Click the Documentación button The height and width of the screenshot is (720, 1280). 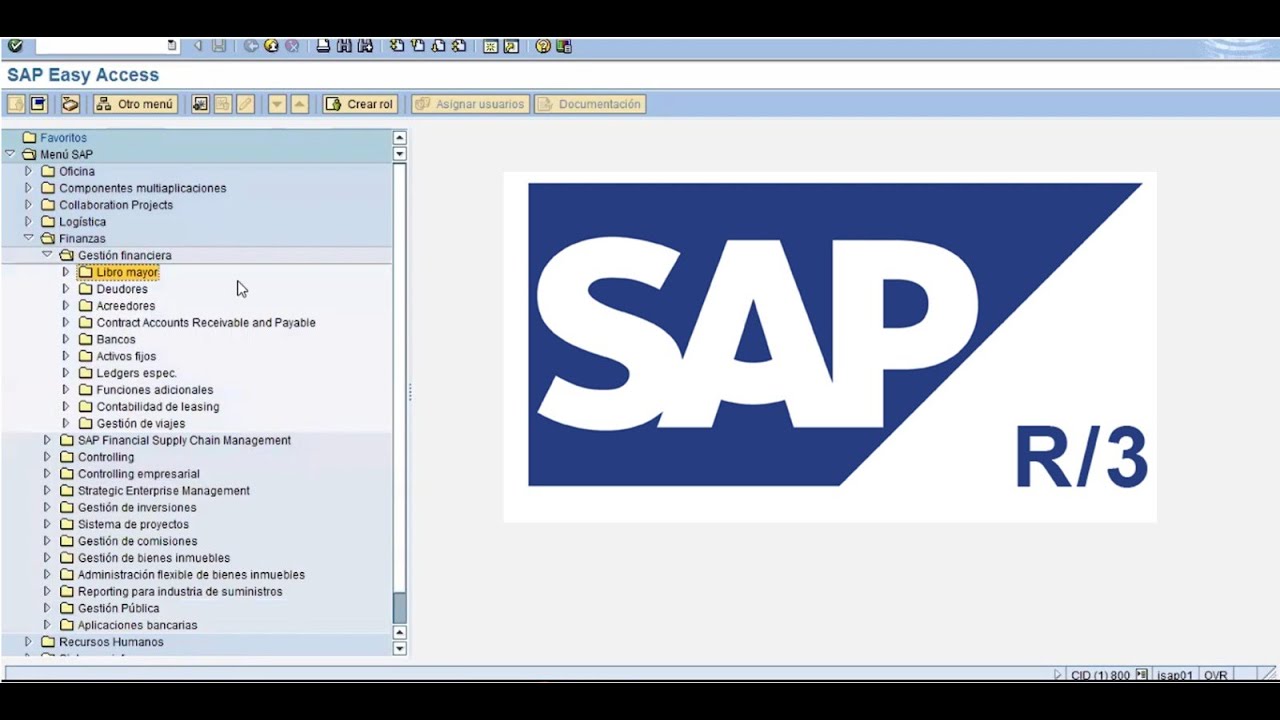point(589,104)
